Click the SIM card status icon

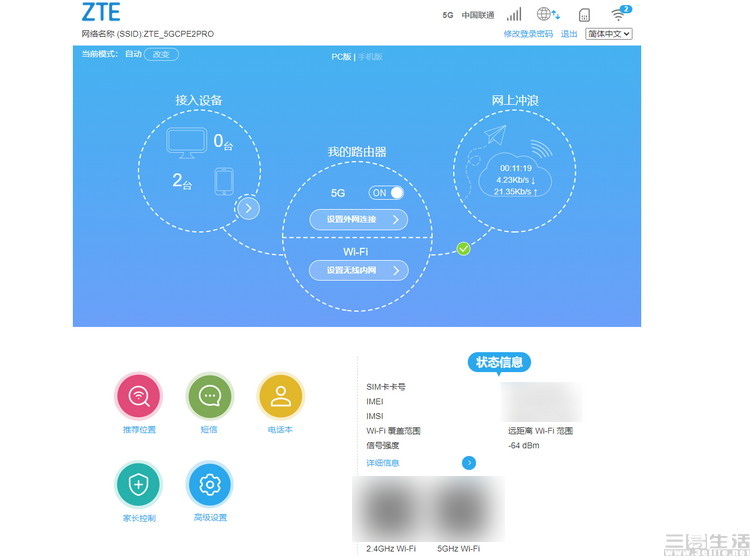(x=584, y=15)
